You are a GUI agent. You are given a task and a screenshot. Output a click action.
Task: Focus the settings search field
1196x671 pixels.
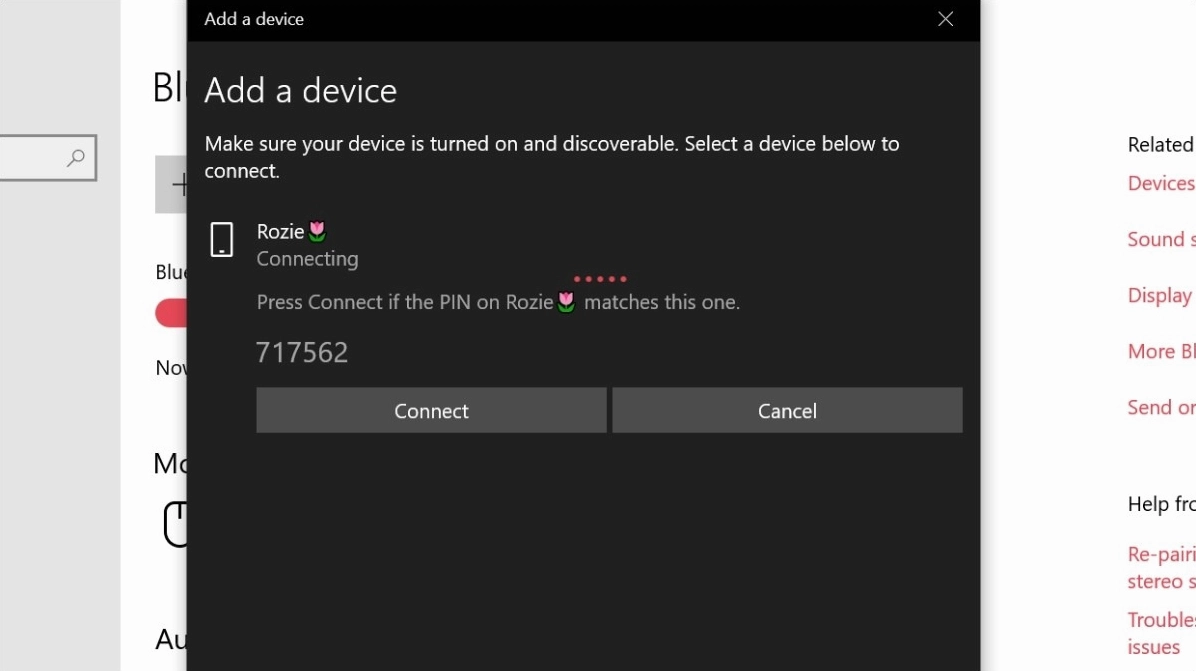coord(35,158)
